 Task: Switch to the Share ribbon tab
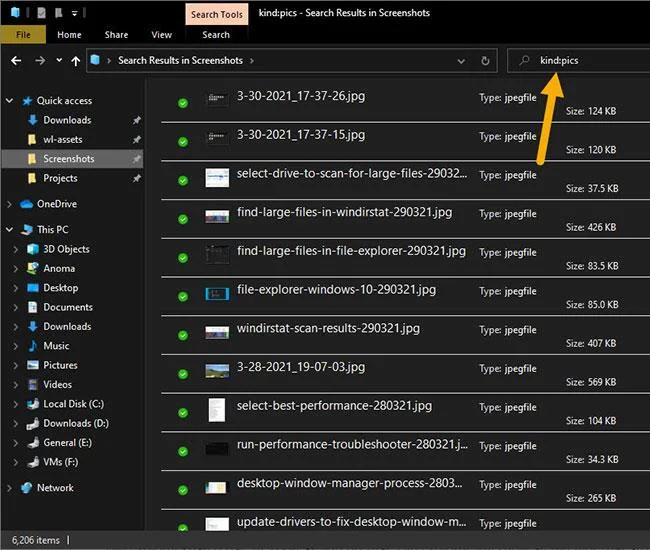[x=116, y=35]
